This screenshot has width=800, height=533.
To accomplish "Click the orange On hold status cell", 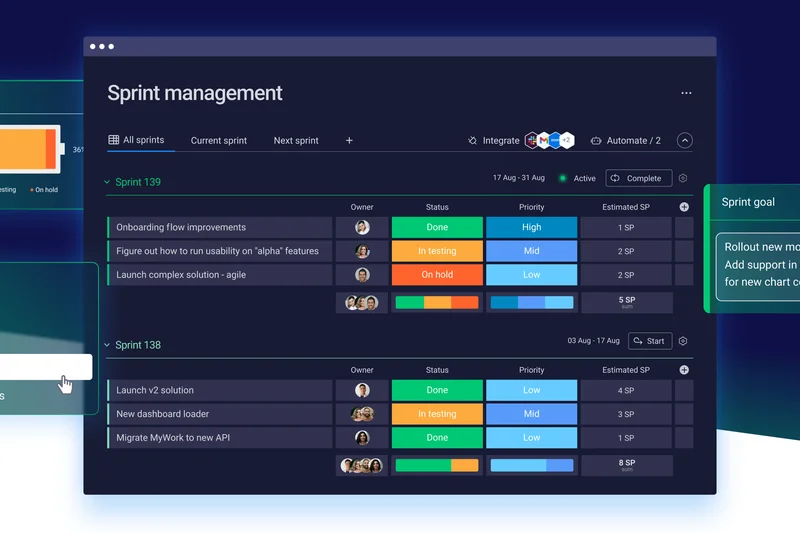I will pos(437,275).
